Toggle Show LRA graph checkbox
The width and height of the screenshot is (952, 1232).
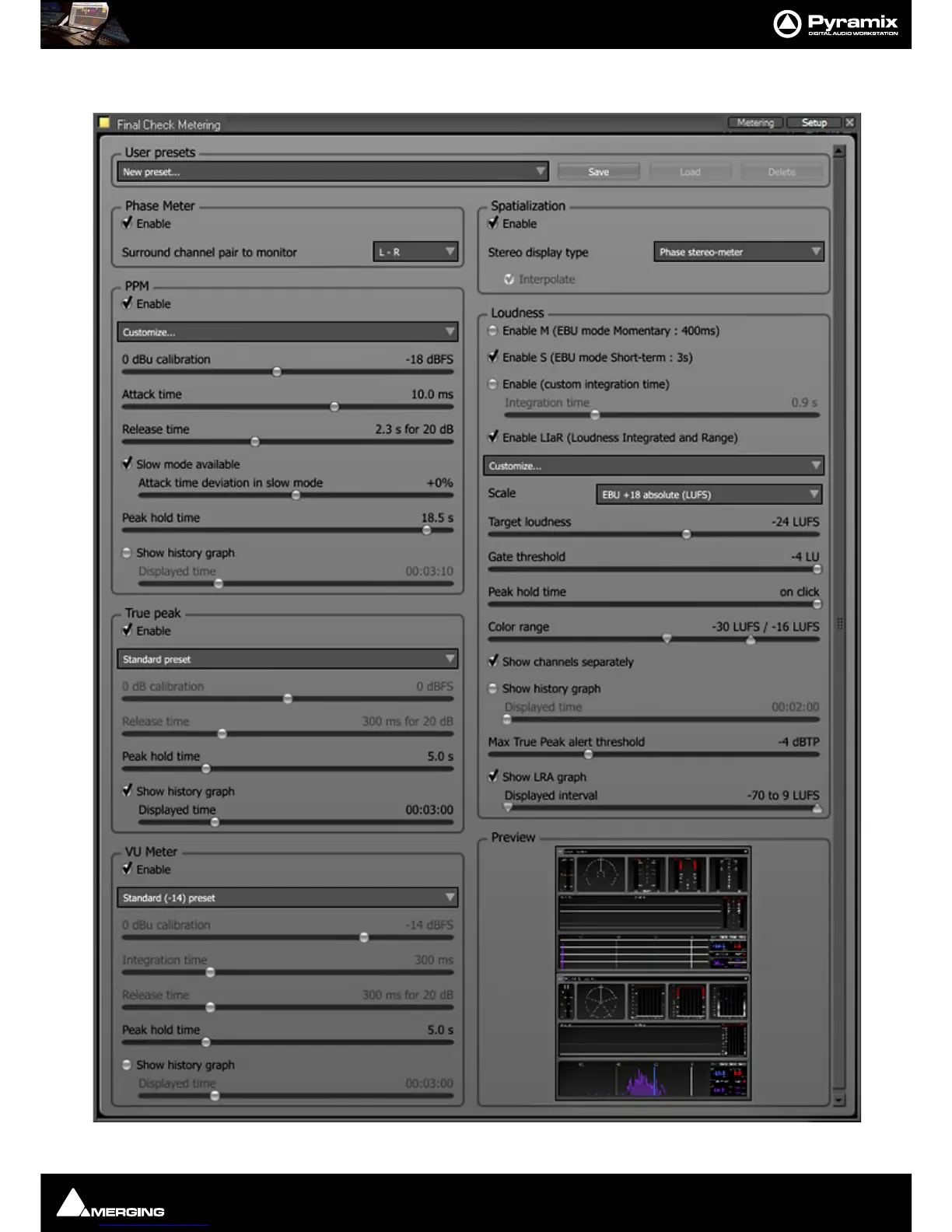[493, 776]
